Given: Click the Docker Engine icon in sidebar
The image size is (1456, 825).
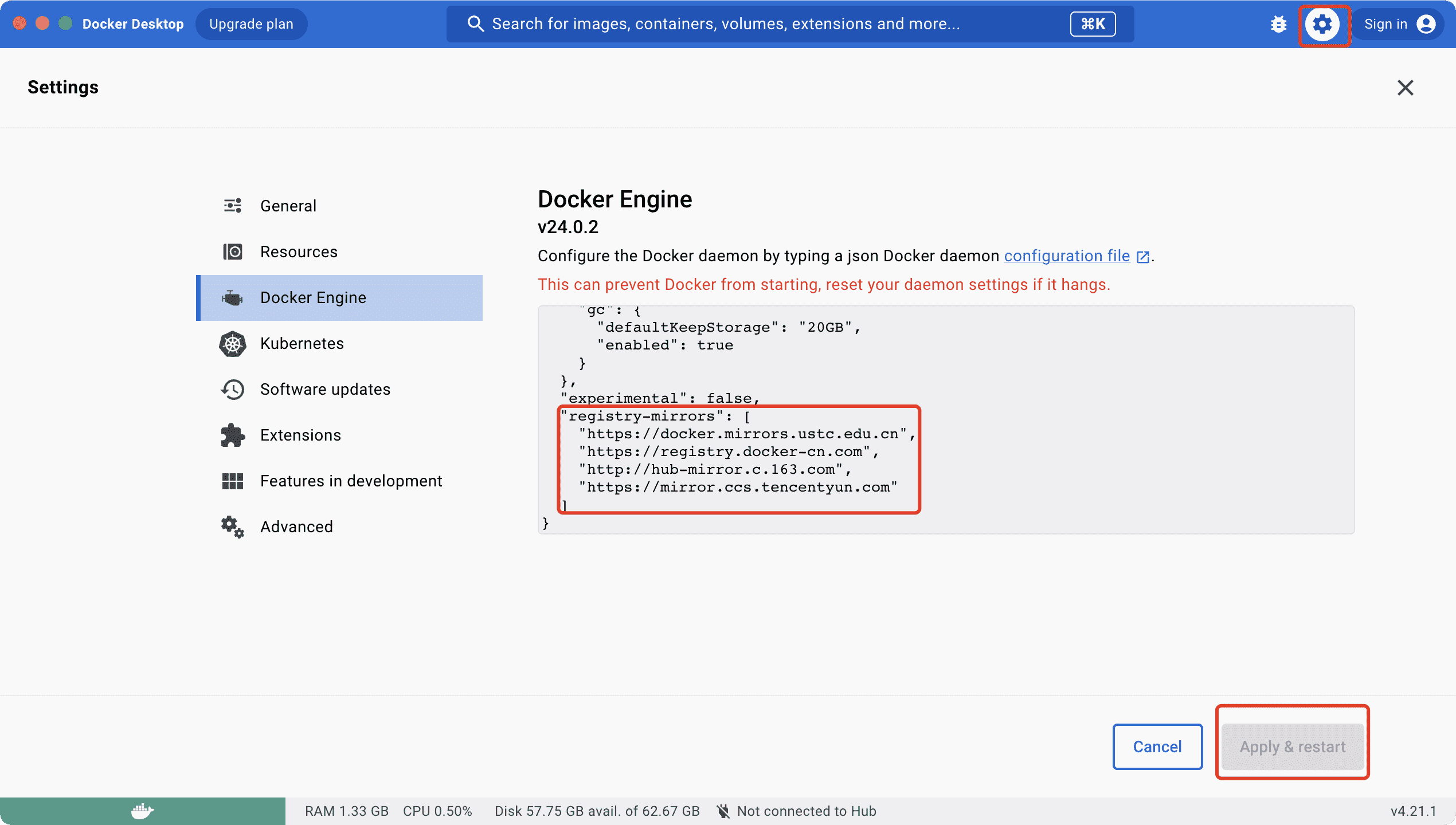Looking at the screenshot, I should click(233, 298).
